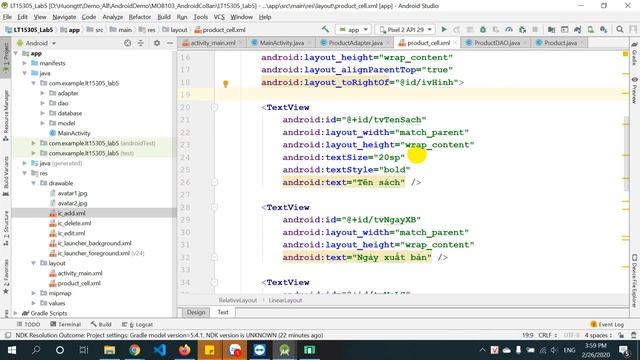Click the Make Project hammer icon
The image size is (640, 360).
click(x=325, y=29)
